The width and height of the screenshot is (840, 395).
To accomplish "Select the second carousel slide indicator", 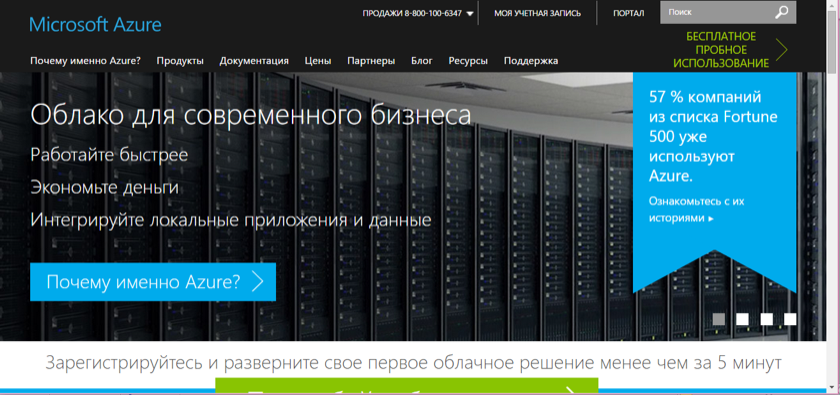I will pos(742,319).
